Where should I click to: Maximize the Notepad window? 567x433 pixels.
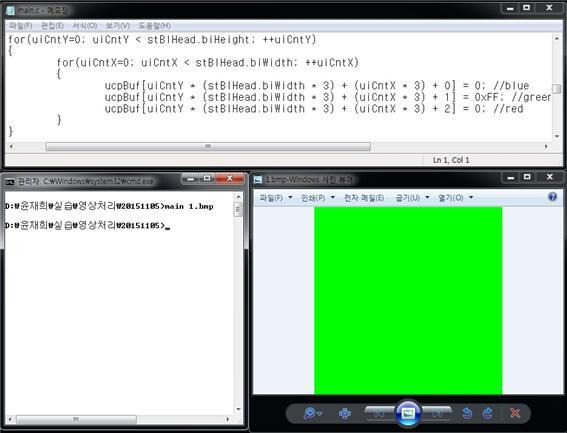(x=526, y=8)
